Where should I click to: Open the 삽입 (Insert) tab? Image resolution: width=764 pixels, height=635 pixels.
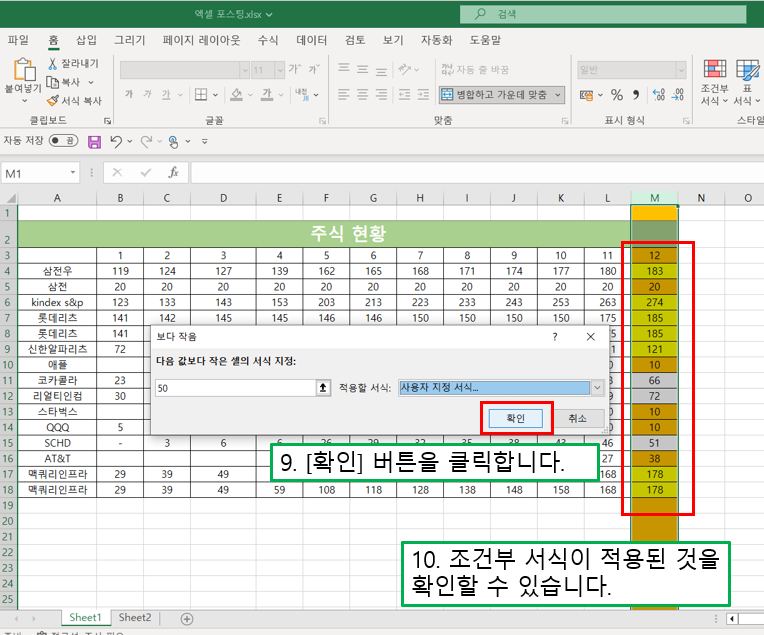click(86, 40)
